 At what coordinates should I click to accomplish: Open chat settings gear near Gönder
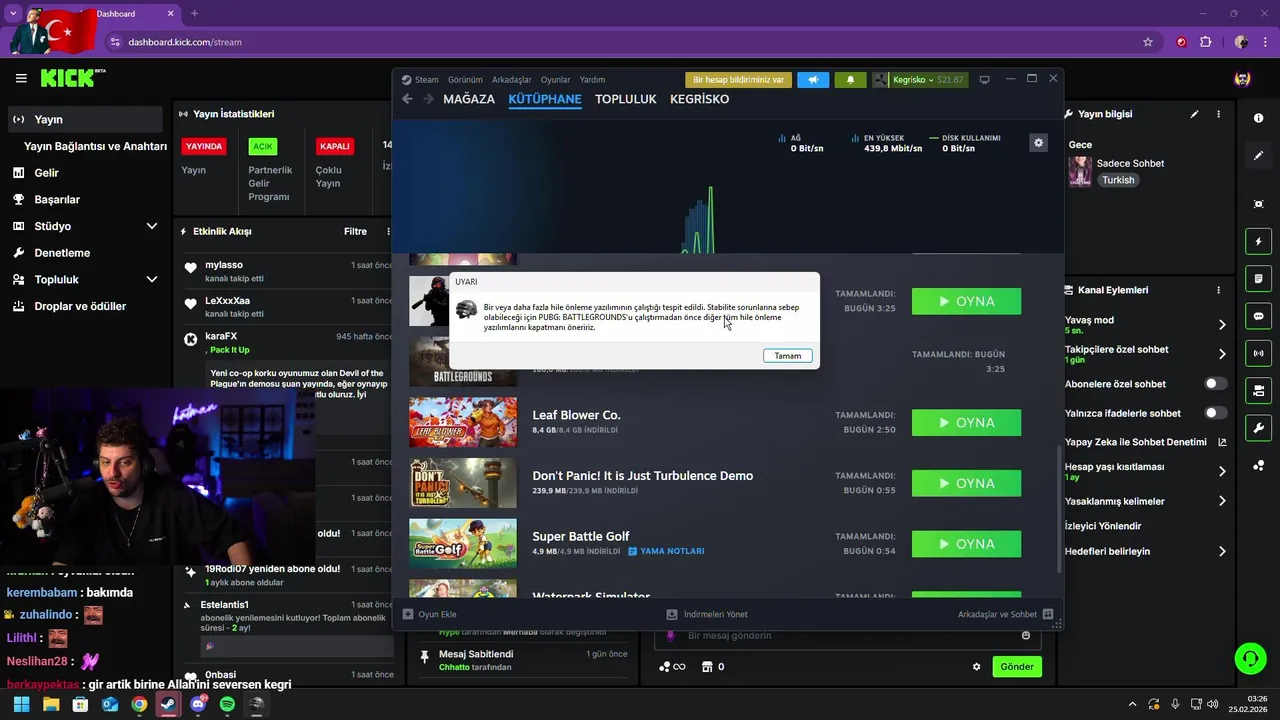977,667
